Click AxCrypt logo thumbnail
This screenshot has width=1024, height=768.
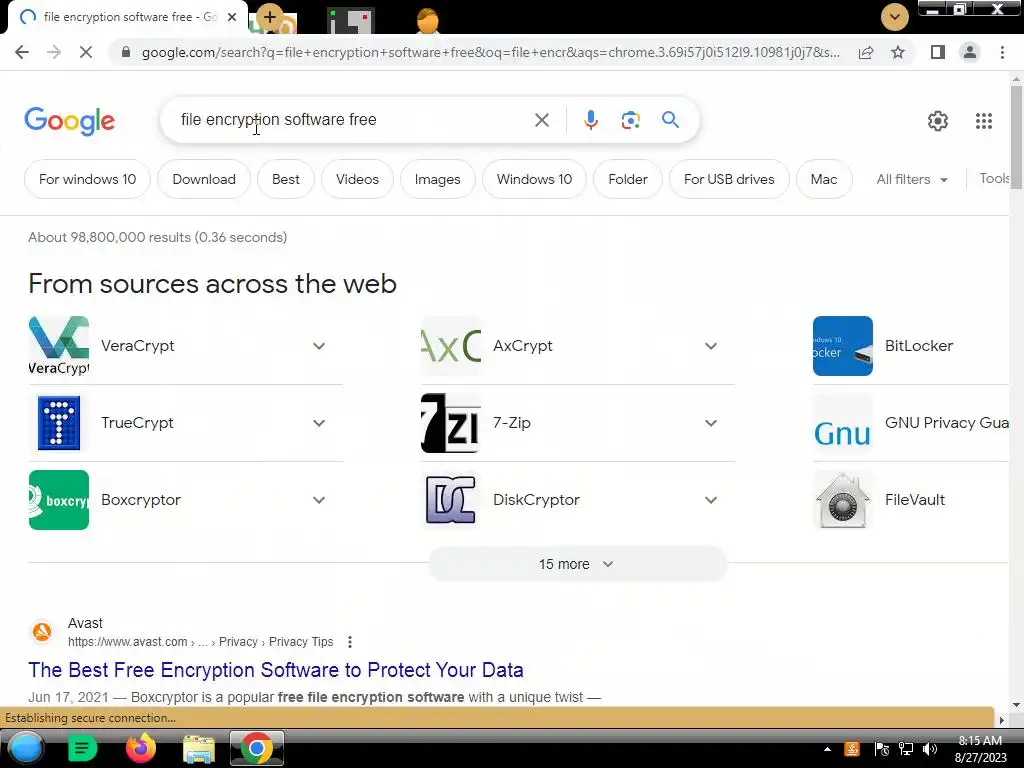click(x=451, y=346)
